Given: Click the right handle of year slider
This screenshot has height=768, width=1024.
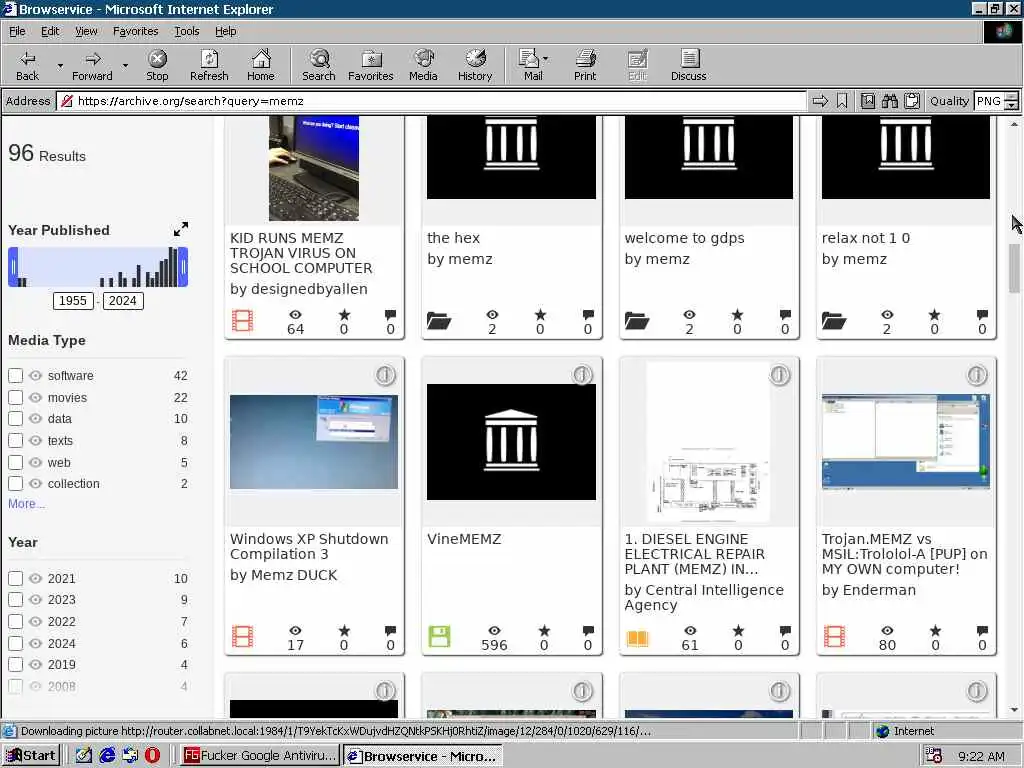Looking at the screenshot, I should [x=184, y=266].
